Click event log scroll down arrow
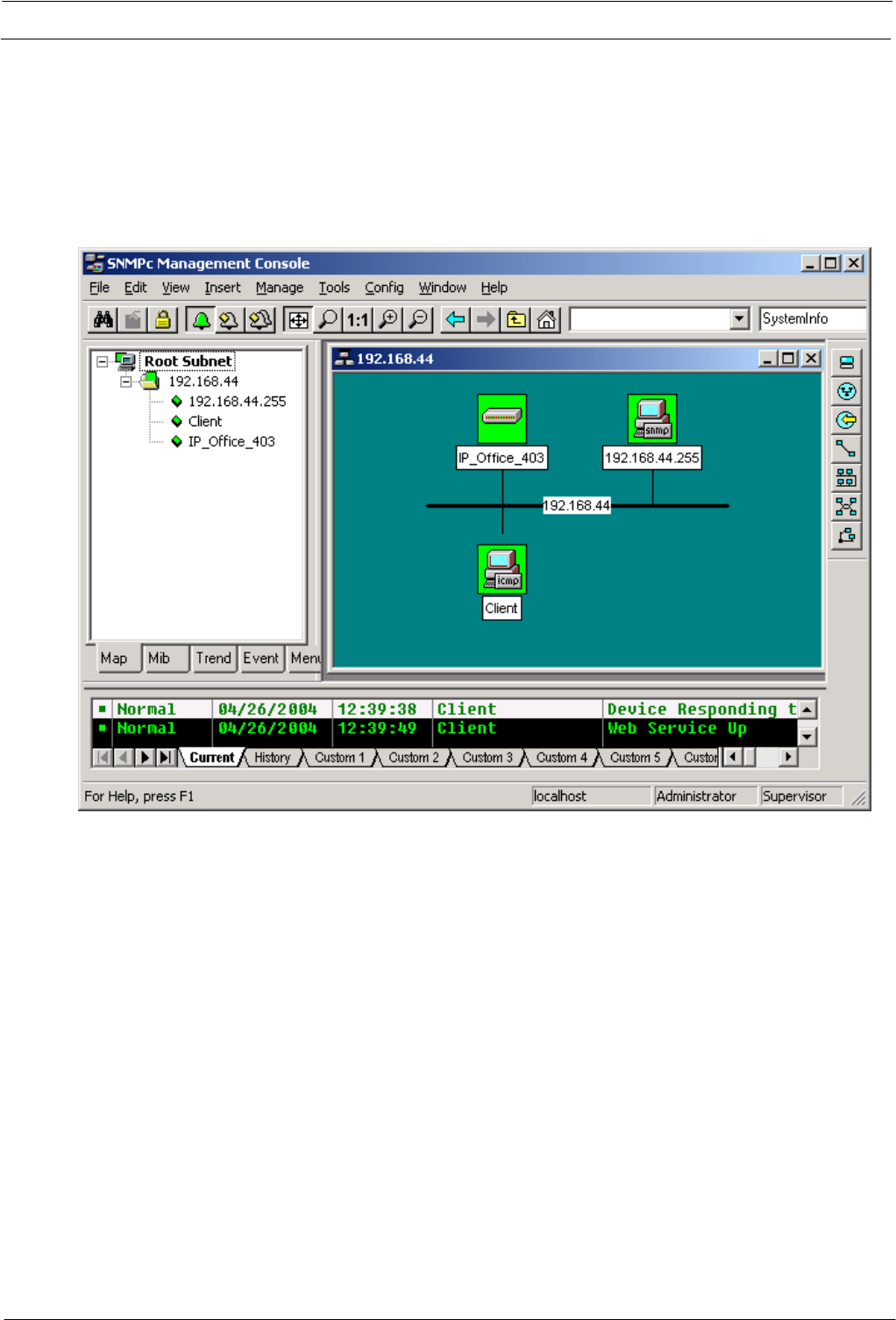Viewport: 896px width, 1320px height. click(807, 738)
